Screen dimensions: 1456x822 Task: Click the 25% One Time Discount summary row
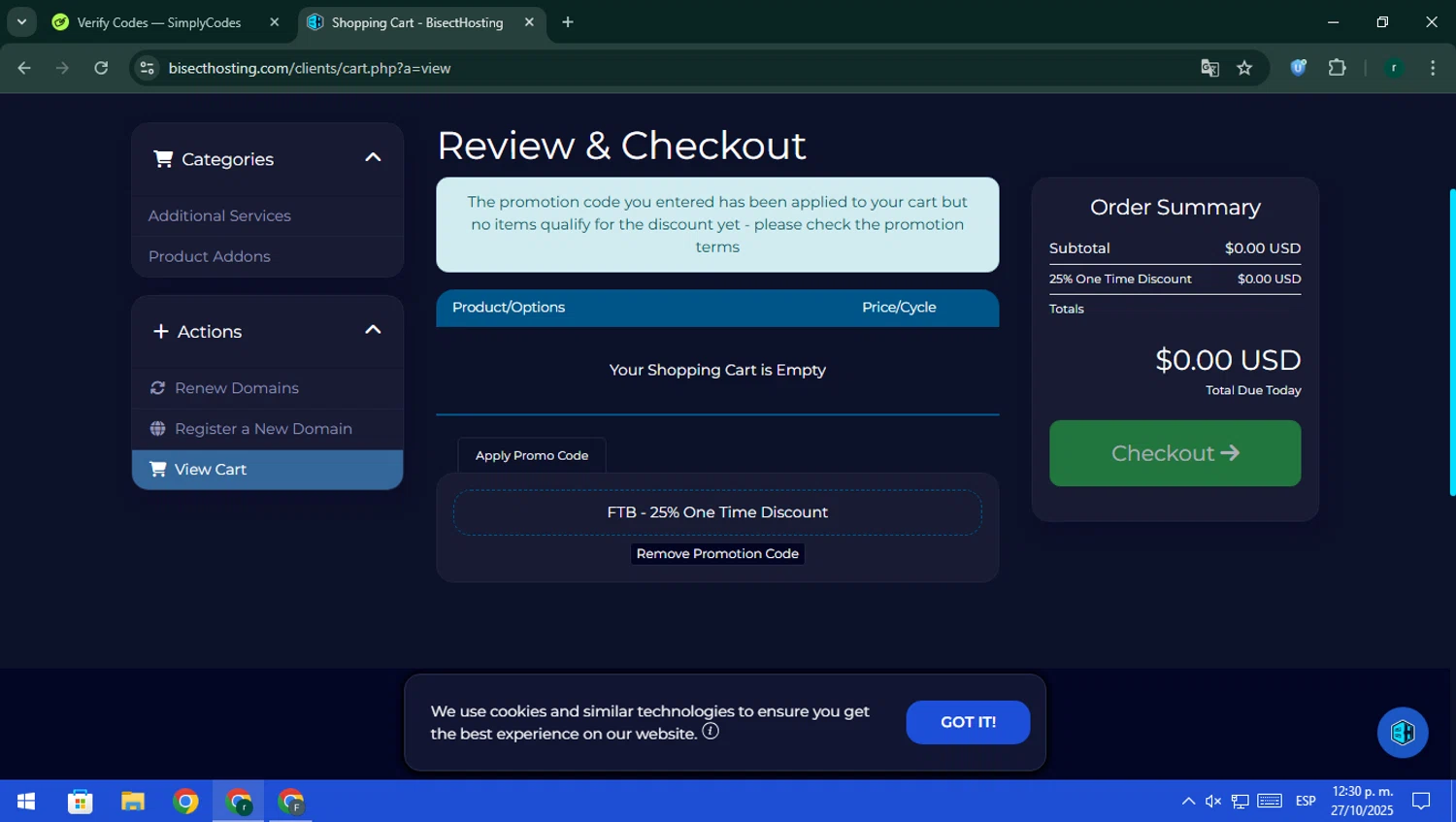1175,279
